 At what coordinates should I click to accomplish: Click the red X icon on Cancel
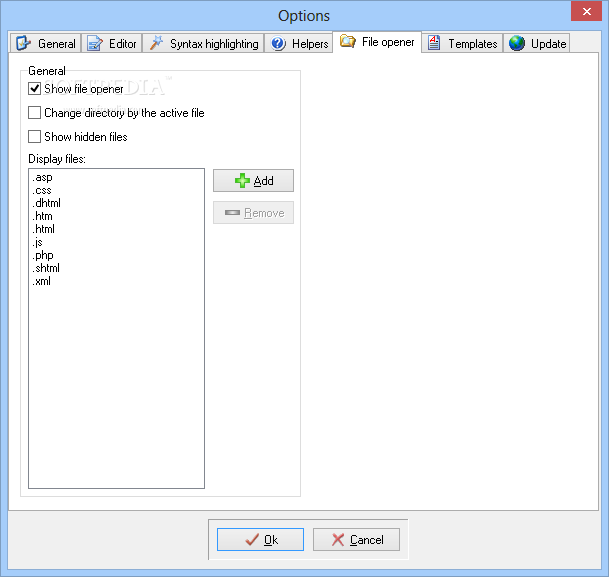338,539
